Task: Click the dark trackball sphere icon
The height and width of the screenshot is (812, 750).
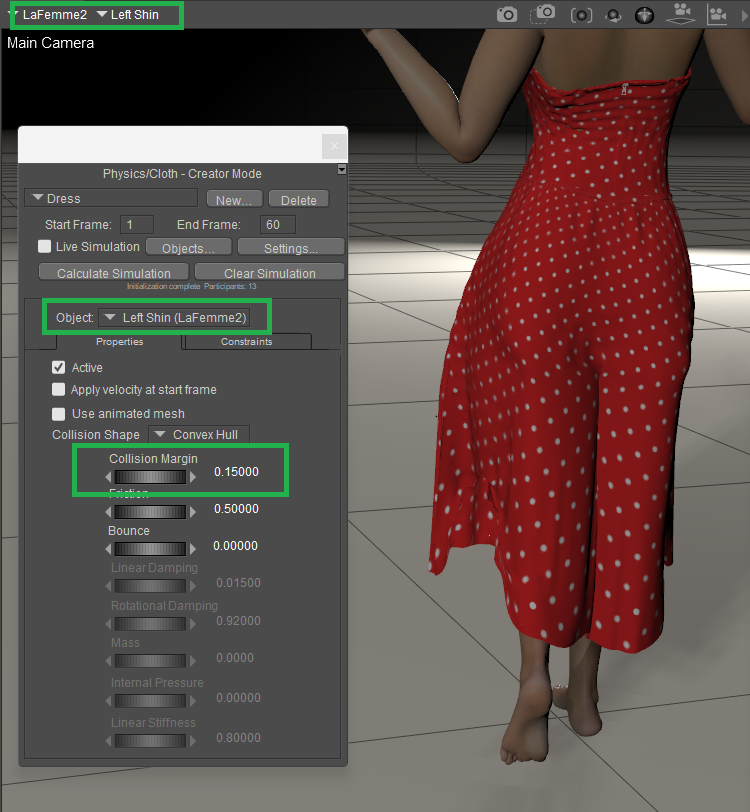Action: coord(645,15)
